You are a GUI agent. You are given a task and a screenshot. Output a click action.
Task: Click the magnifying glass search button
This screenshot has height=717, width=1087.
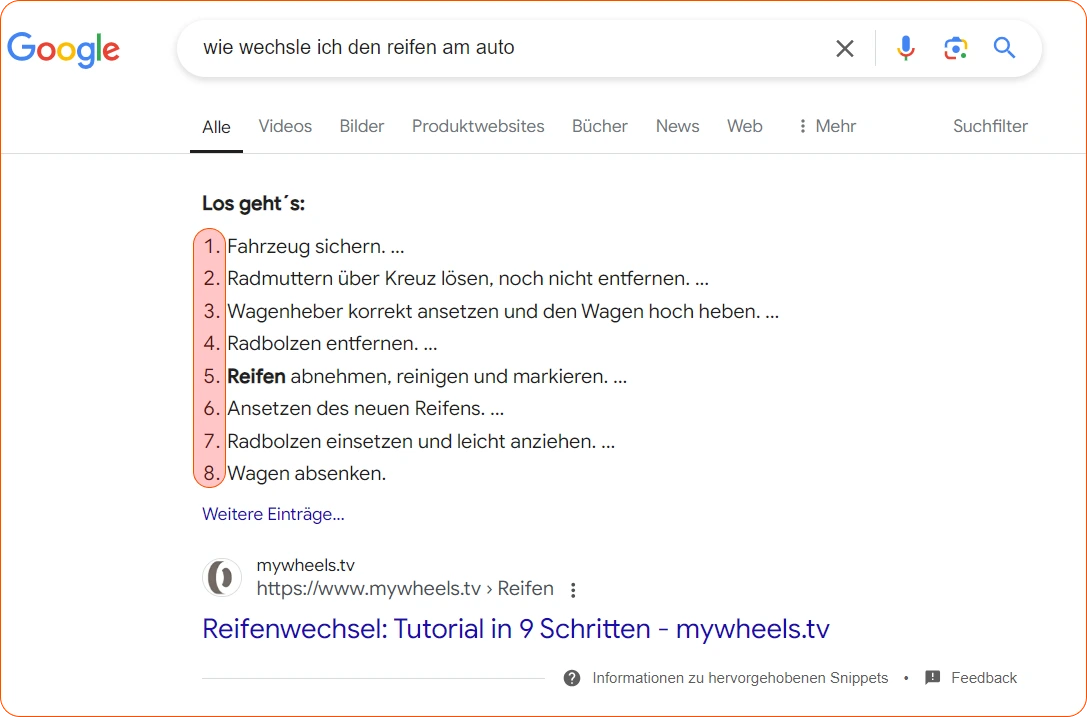(1004, 48)
